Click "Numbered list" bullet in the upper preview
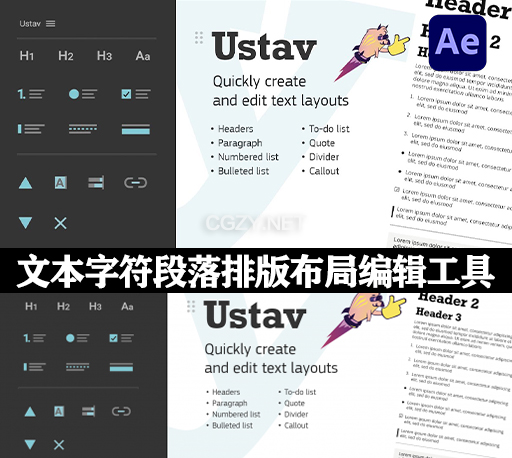The image size is (512, 458). click(x=248, y=157)
